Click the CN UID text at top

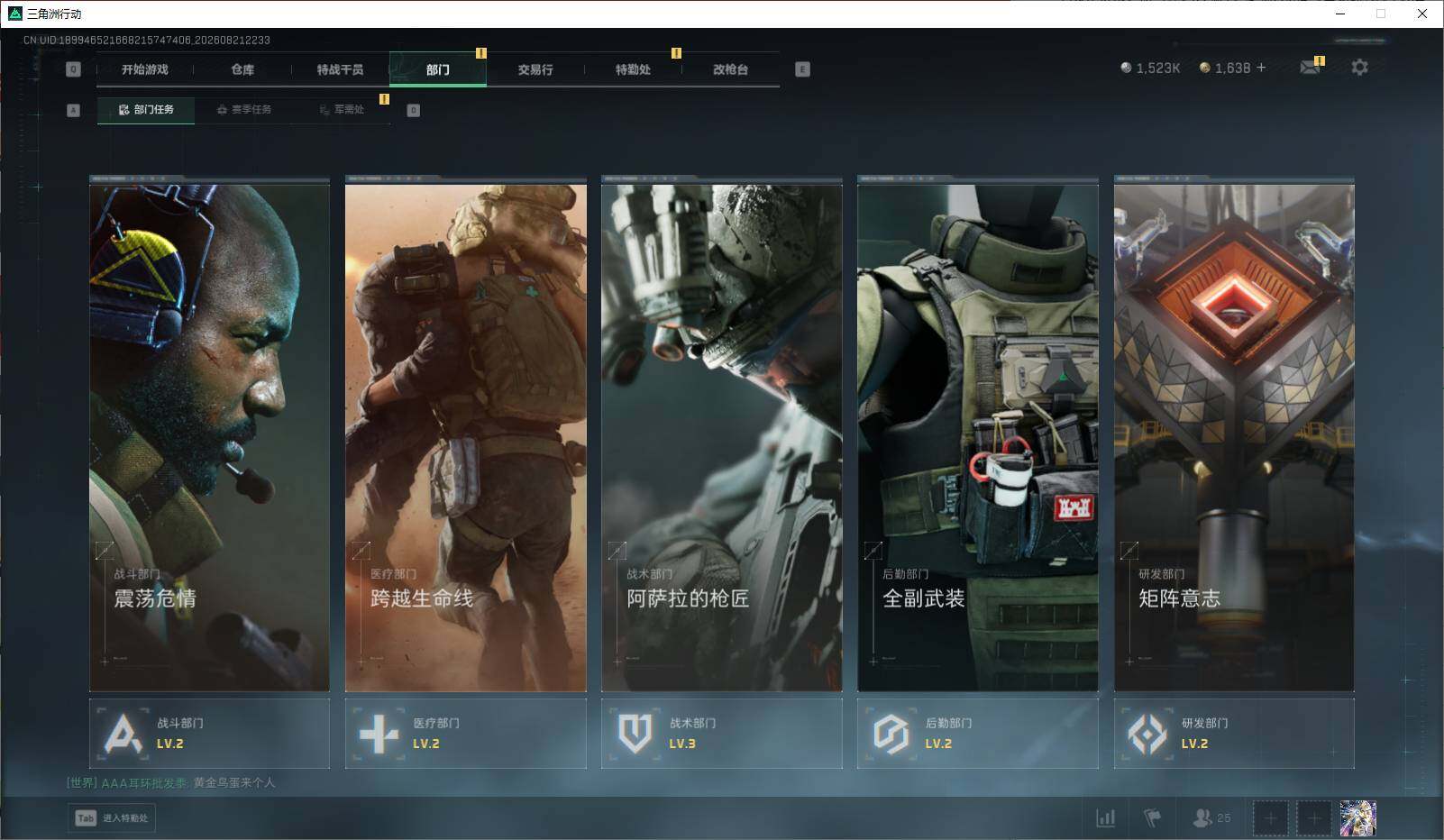point(147,40)
